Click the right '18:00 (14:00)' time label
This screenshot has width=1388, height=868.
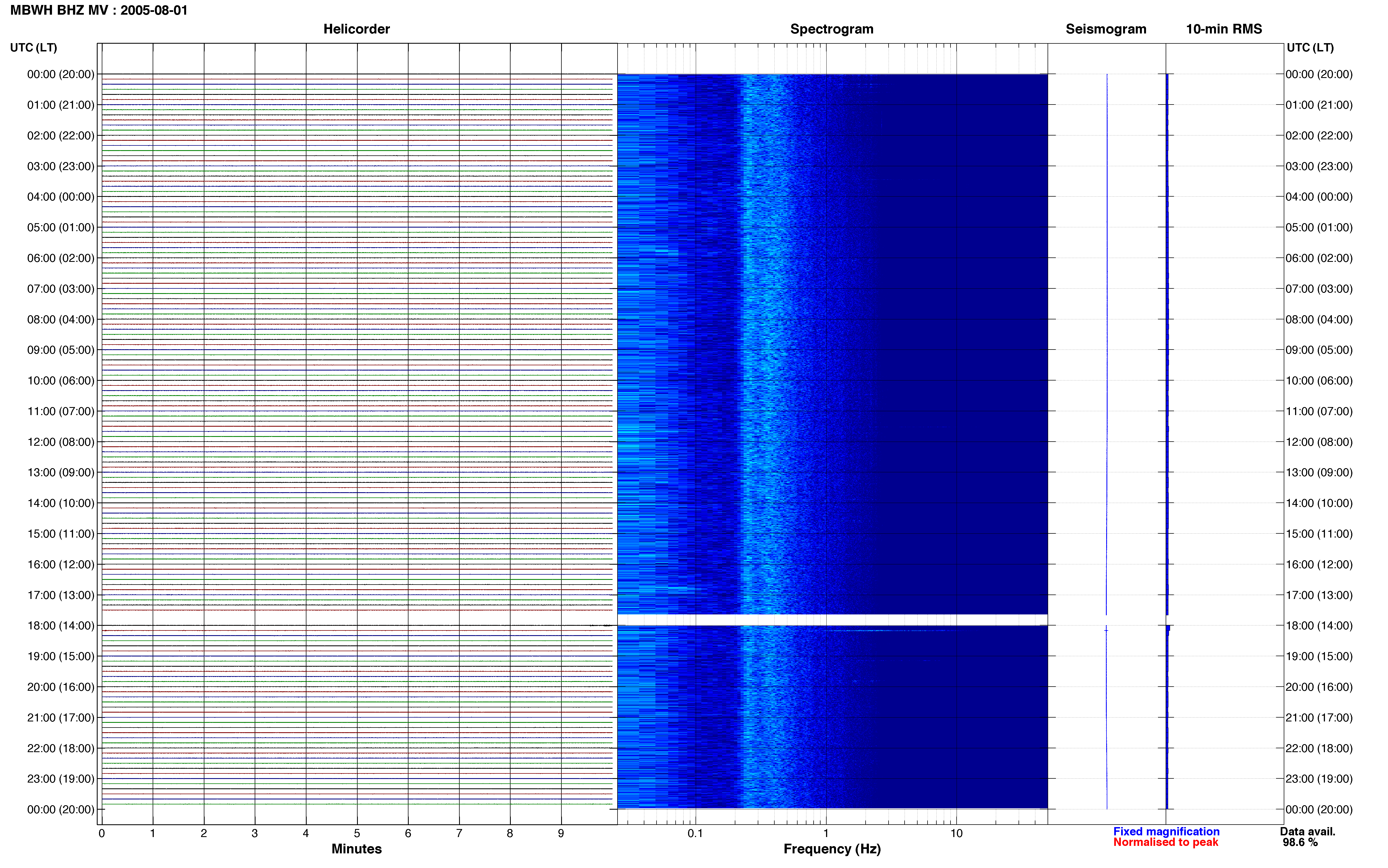(1319, 626)
